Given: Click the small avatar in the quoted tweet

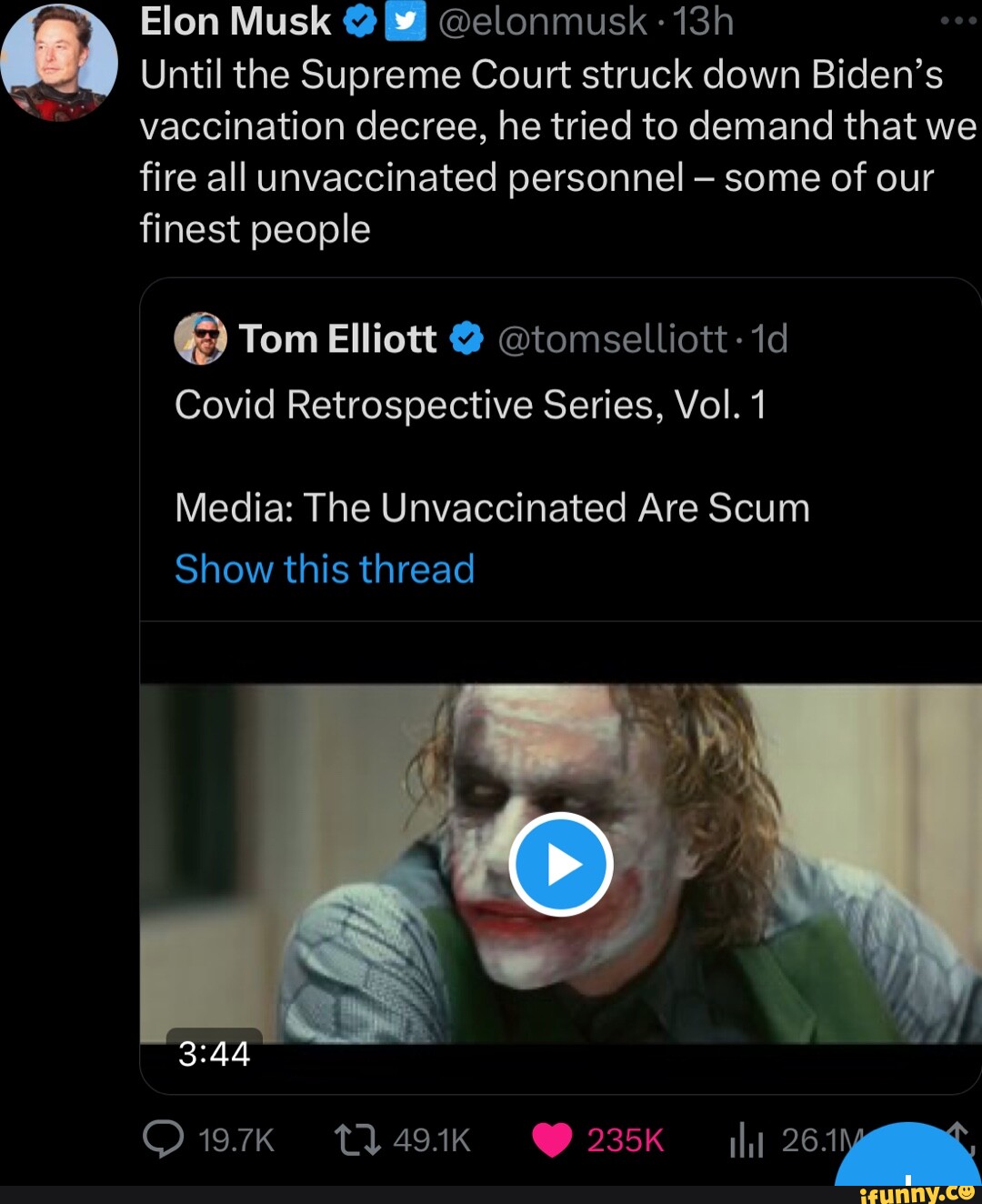Looking at the screenshot, I should (200, 339).
